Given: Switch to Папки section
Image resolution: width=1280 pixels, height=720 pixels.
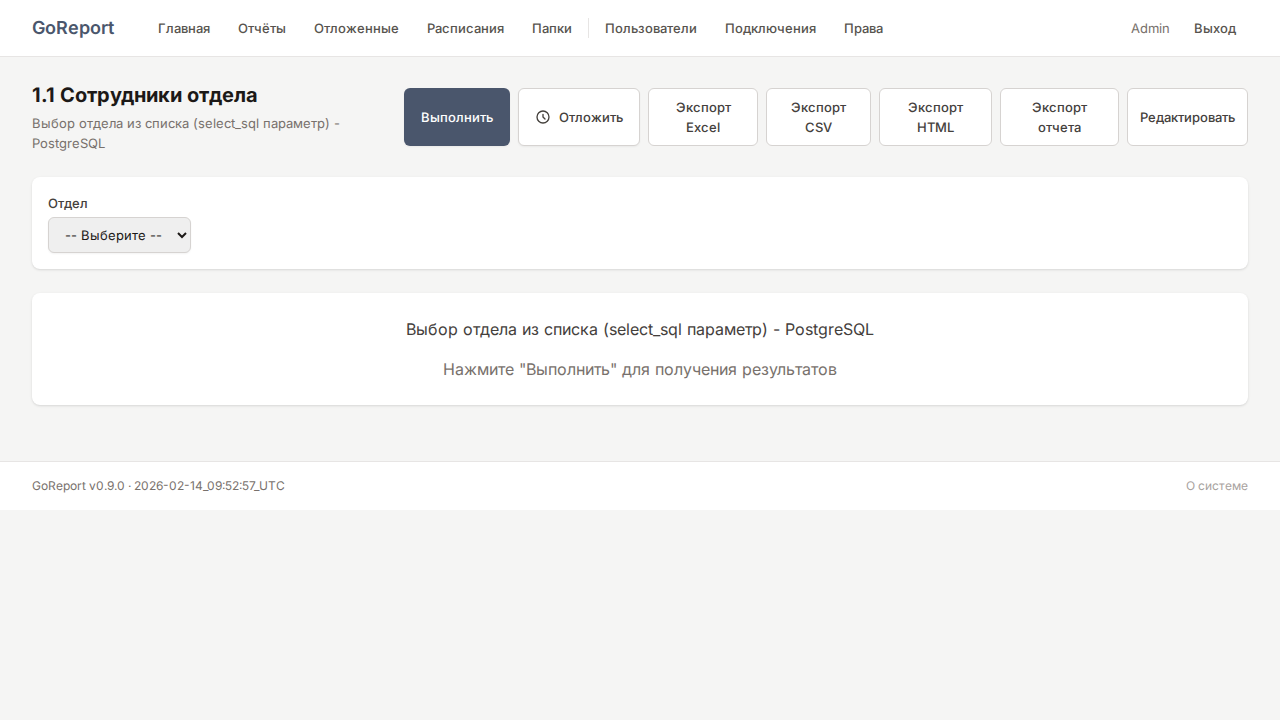Looking at the screenshot, I should pyautogui.click(x=552, y=28).
